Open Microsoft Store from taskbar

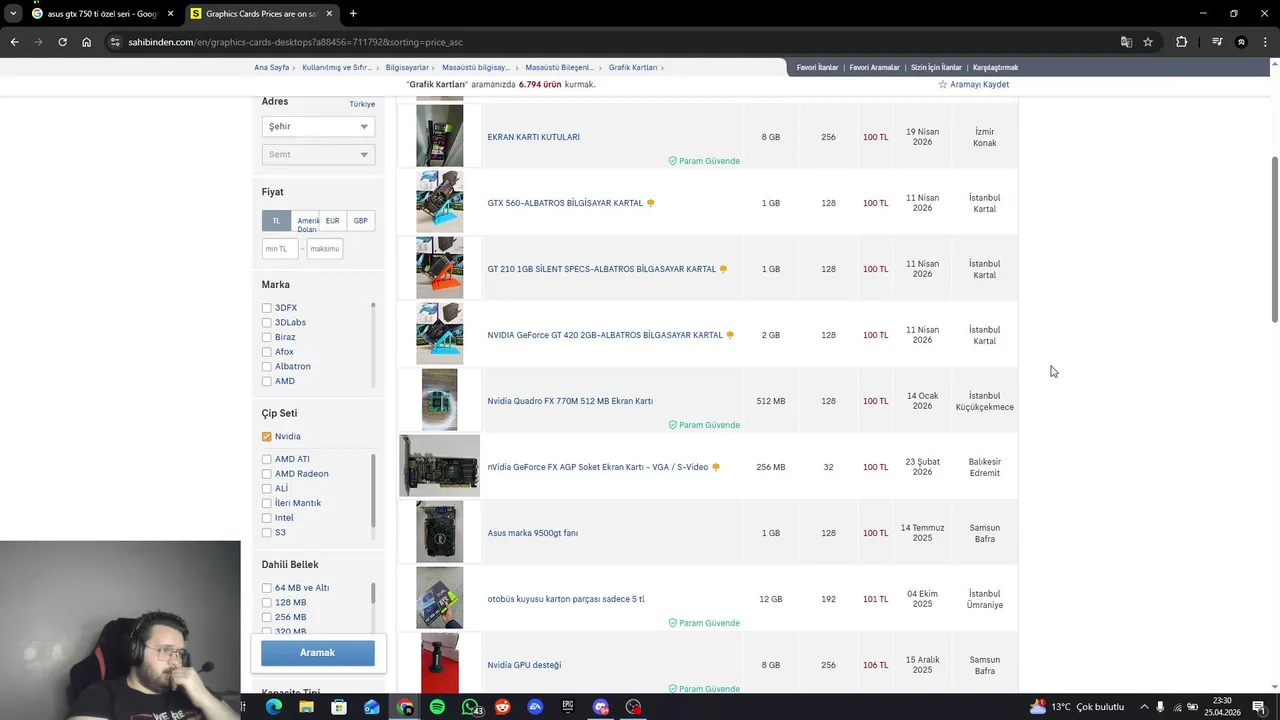[339, 707]
